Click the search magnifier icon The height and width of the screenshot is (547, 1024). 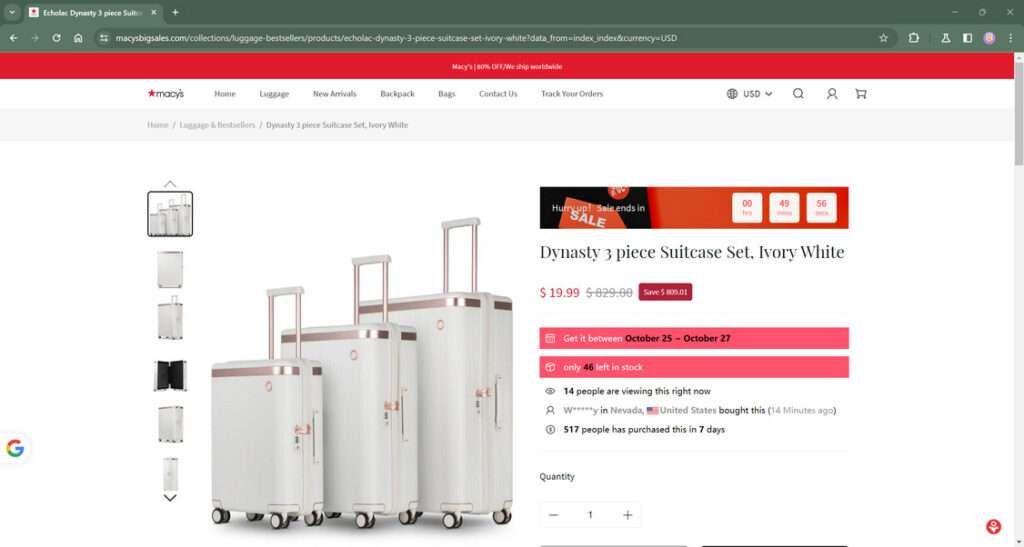pos(798,94)
